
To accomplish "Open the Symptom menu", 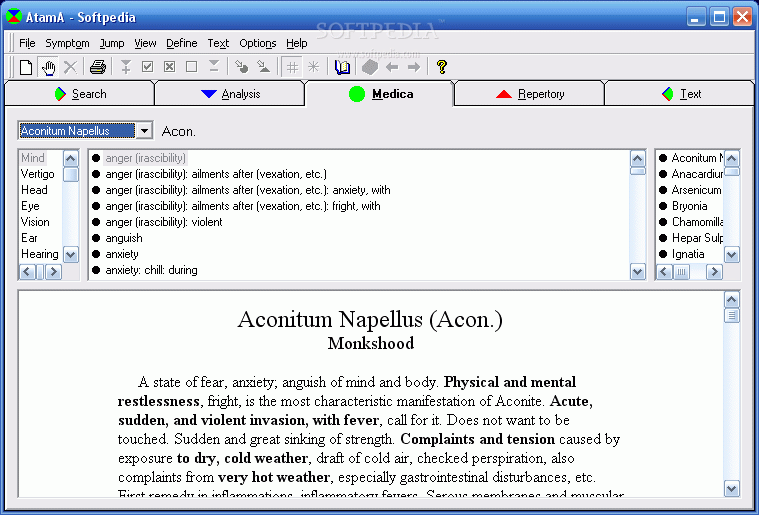I will tap(67, 43).
